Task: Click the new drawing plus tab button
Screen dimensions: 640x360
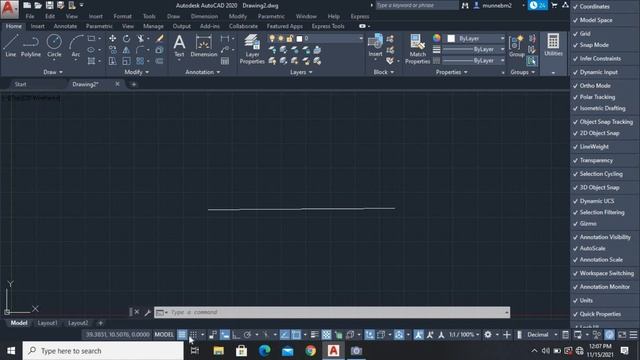Action: [x=133, y=84]
